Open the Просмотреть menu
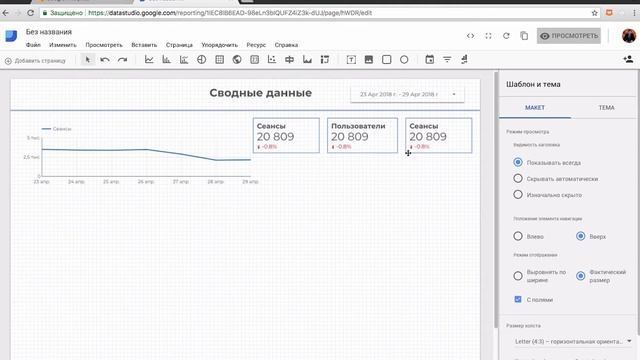 click(x=104, y=45)
